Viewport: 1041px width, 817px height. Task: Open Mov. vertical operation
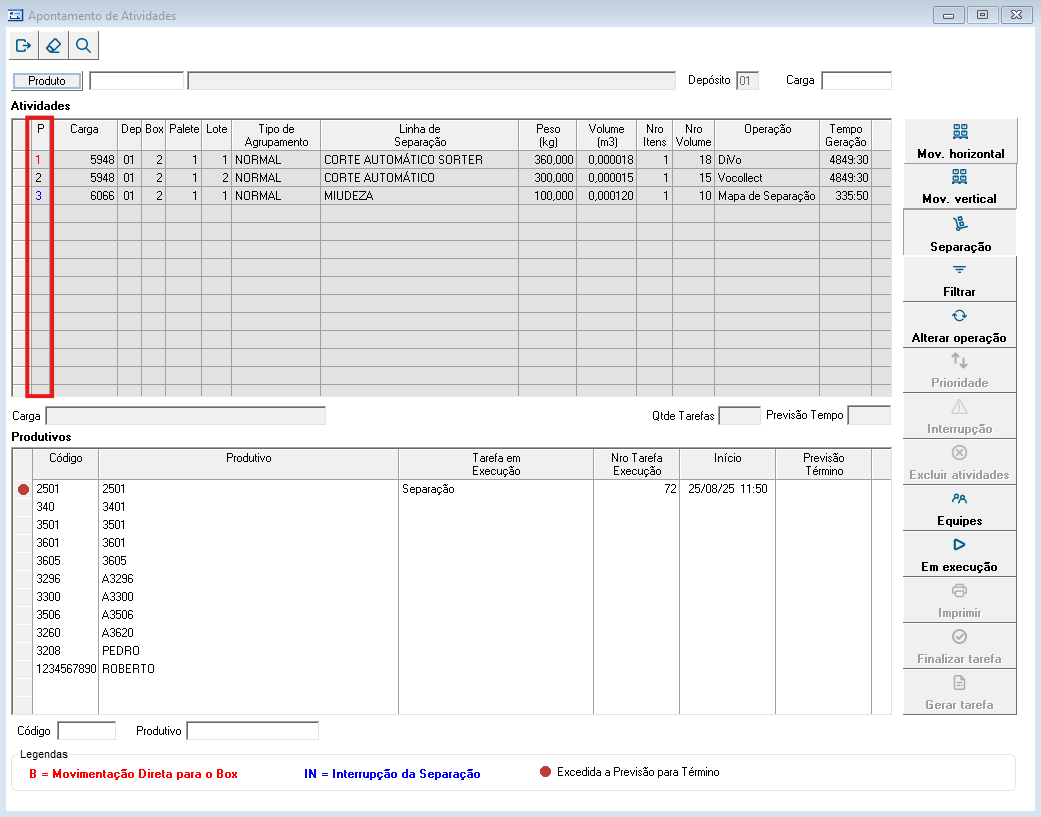point(960,186)
